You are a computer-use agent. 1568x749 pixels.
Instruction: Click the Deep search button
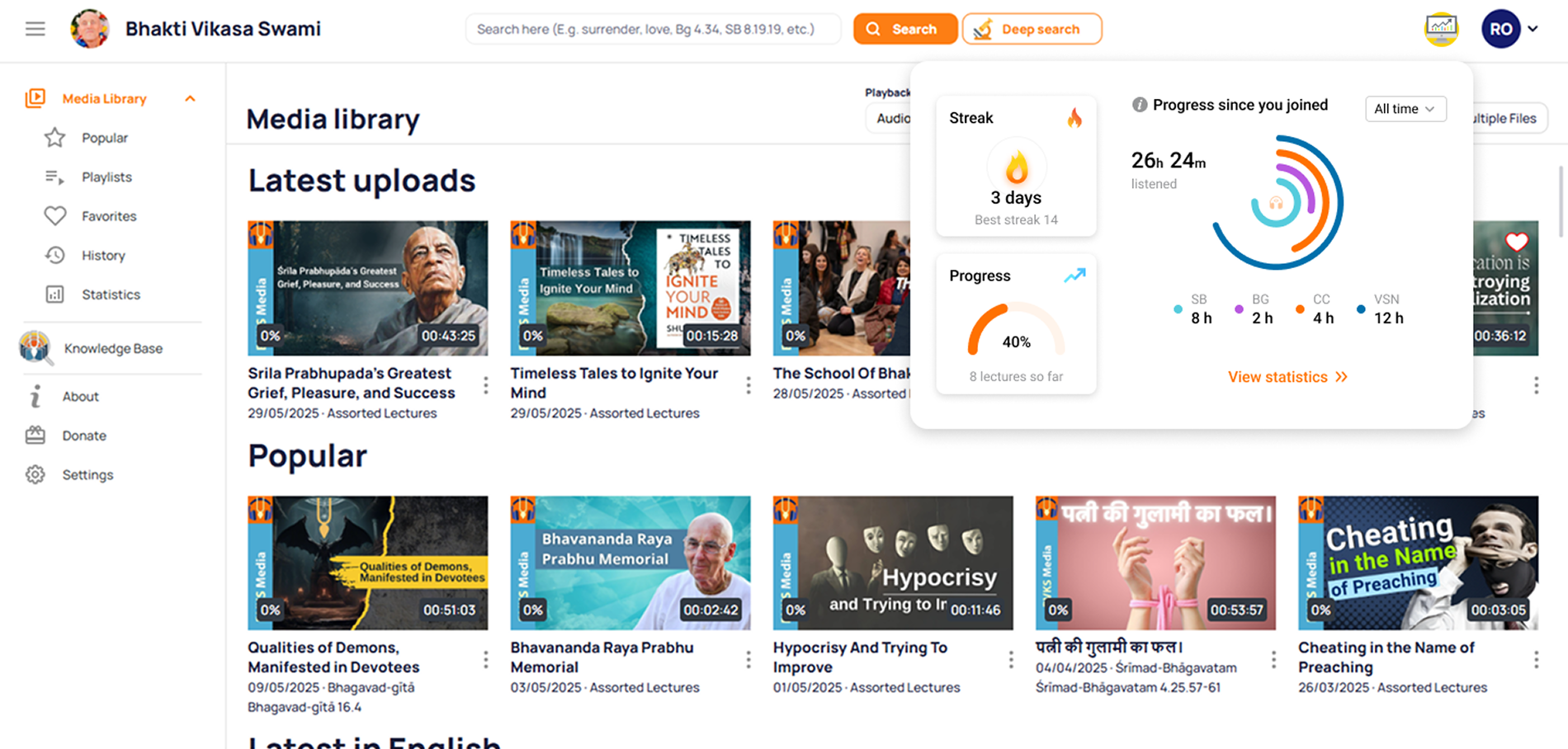coord(1031,28)
